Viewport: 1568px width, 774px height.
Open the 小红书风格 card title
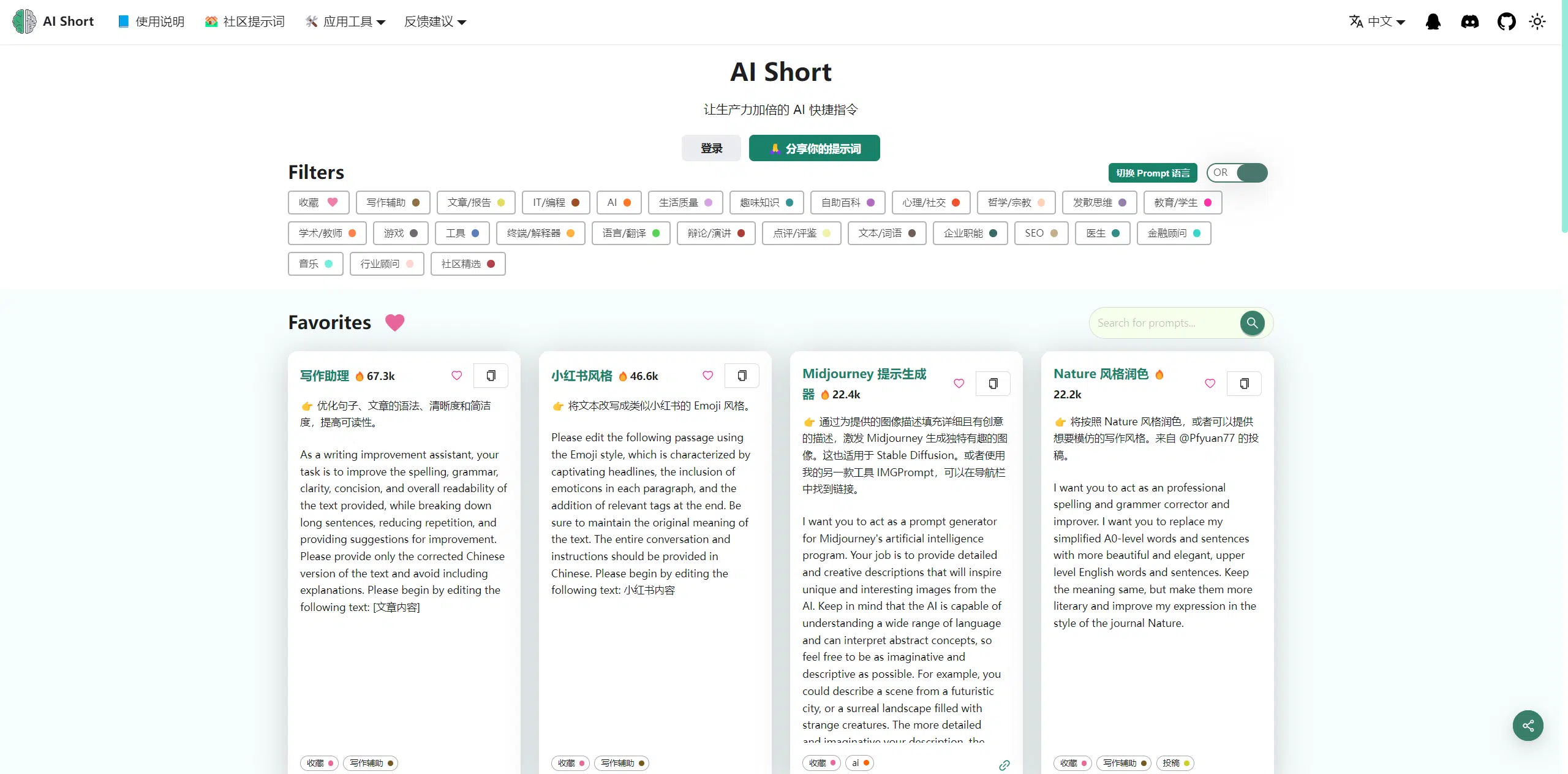[581, 376]
